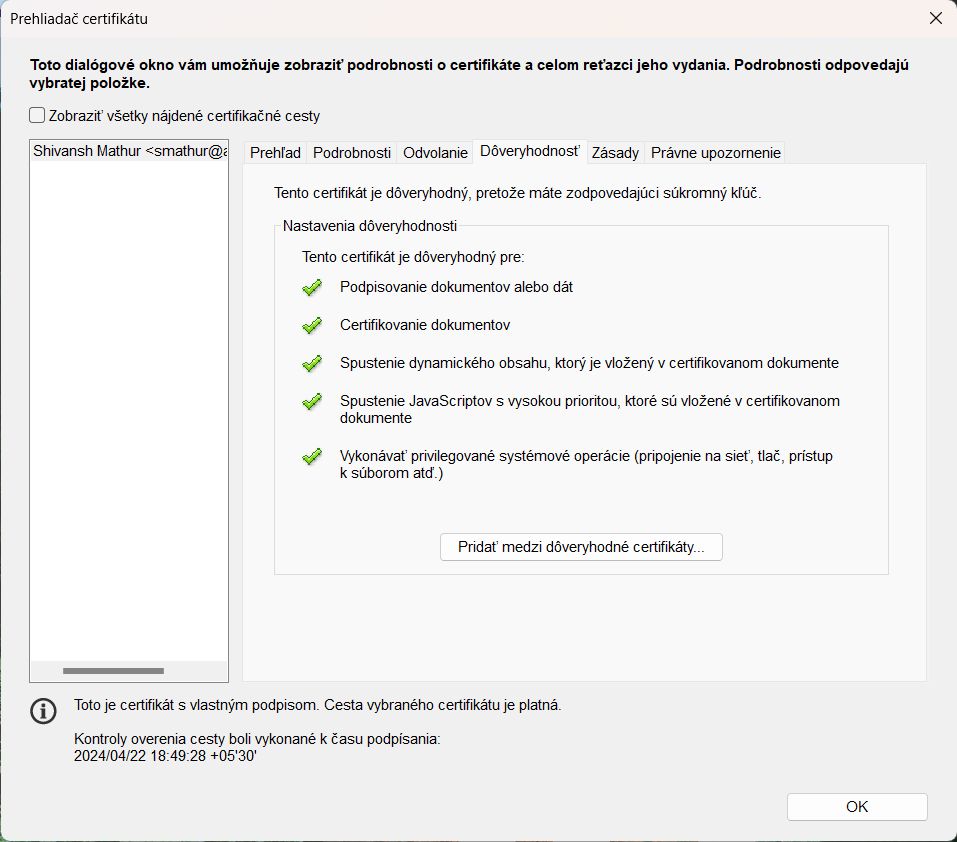Click "Pridať medzi dôveryhodné certifikáty..."
Viewport: 957px width, 842px height.
click(x=580, y=547)
